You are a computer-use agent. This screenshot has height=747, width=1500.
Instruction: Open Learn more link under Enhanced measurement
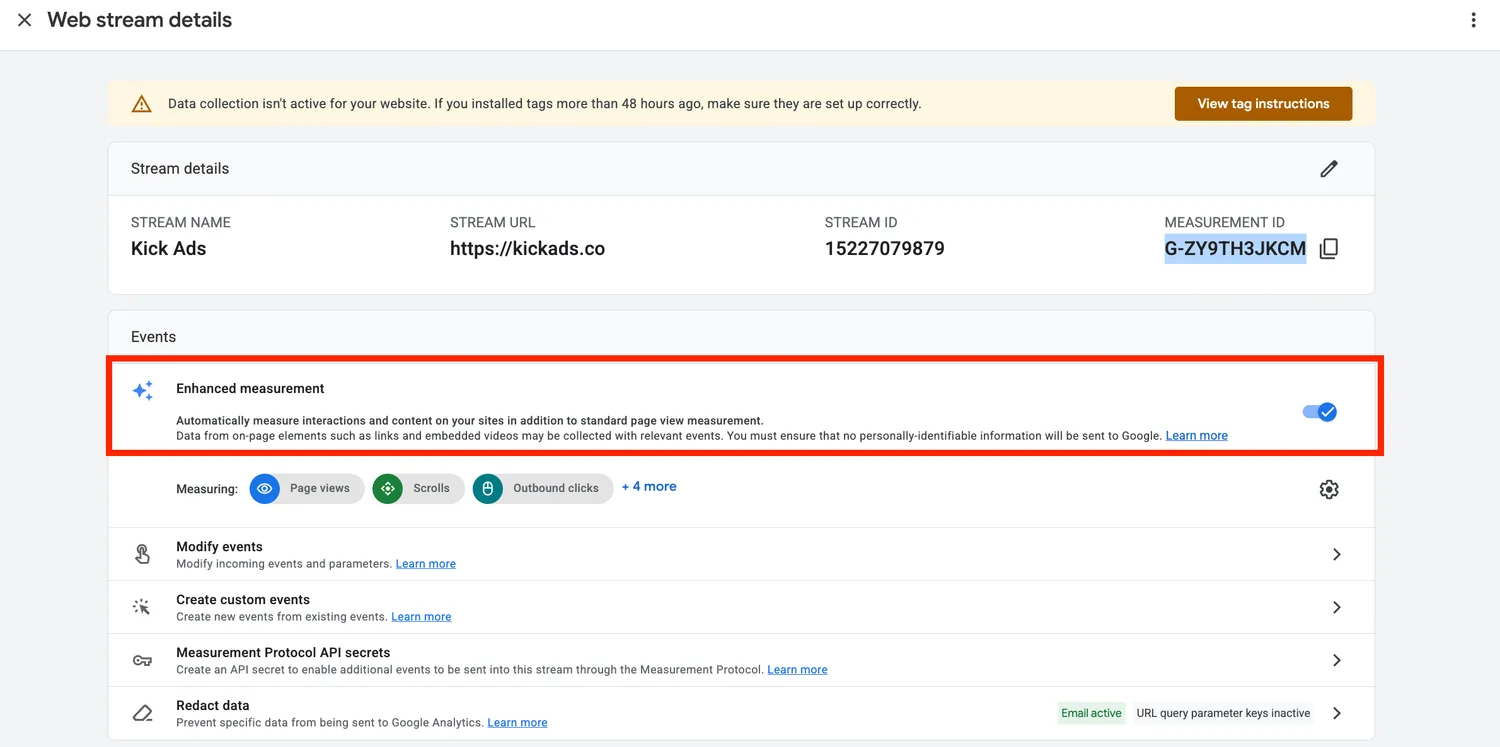click(1196, 436)
